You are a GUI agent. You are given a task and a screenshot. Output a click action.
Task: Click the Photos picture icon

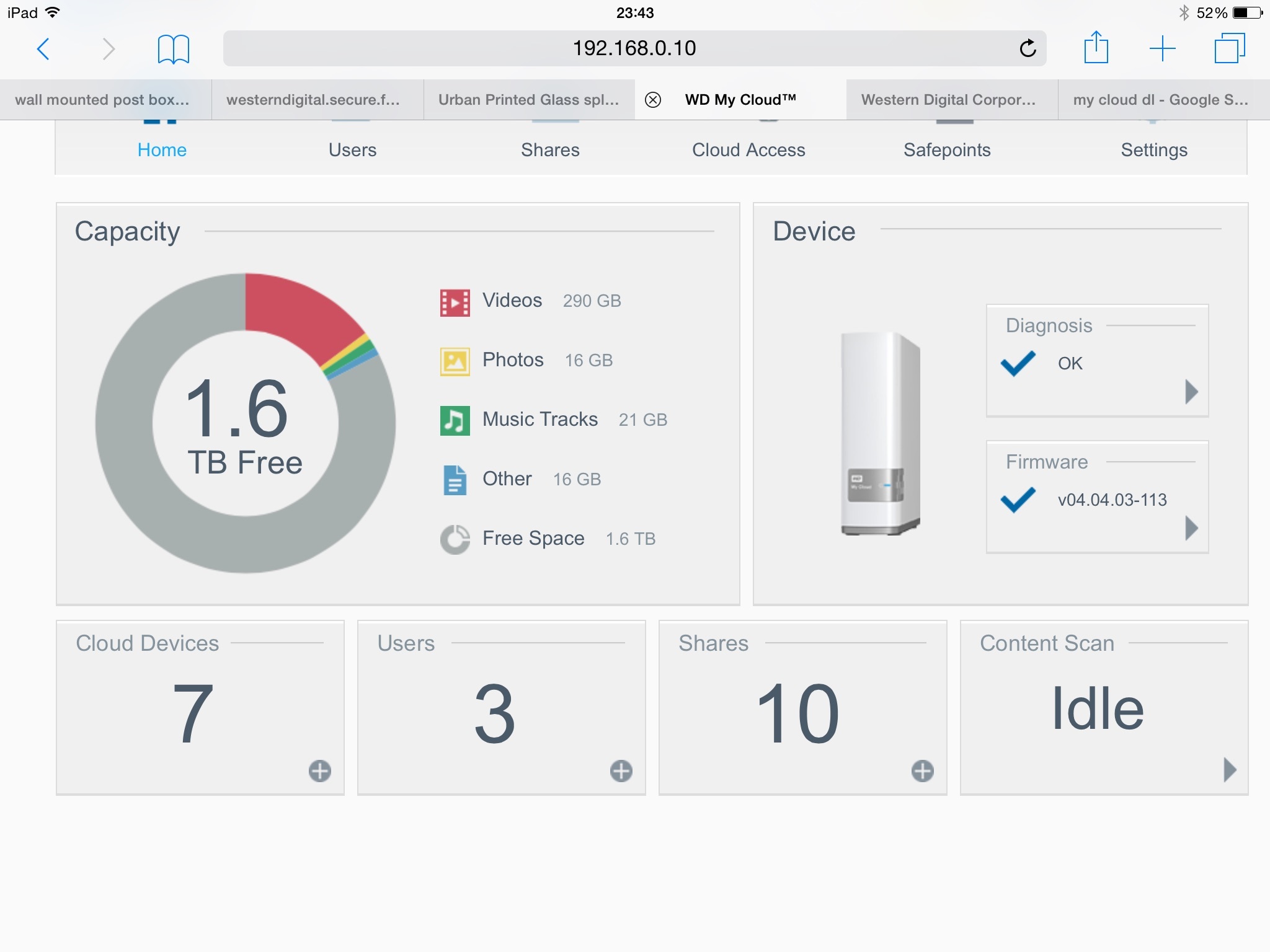click(455, 361)
